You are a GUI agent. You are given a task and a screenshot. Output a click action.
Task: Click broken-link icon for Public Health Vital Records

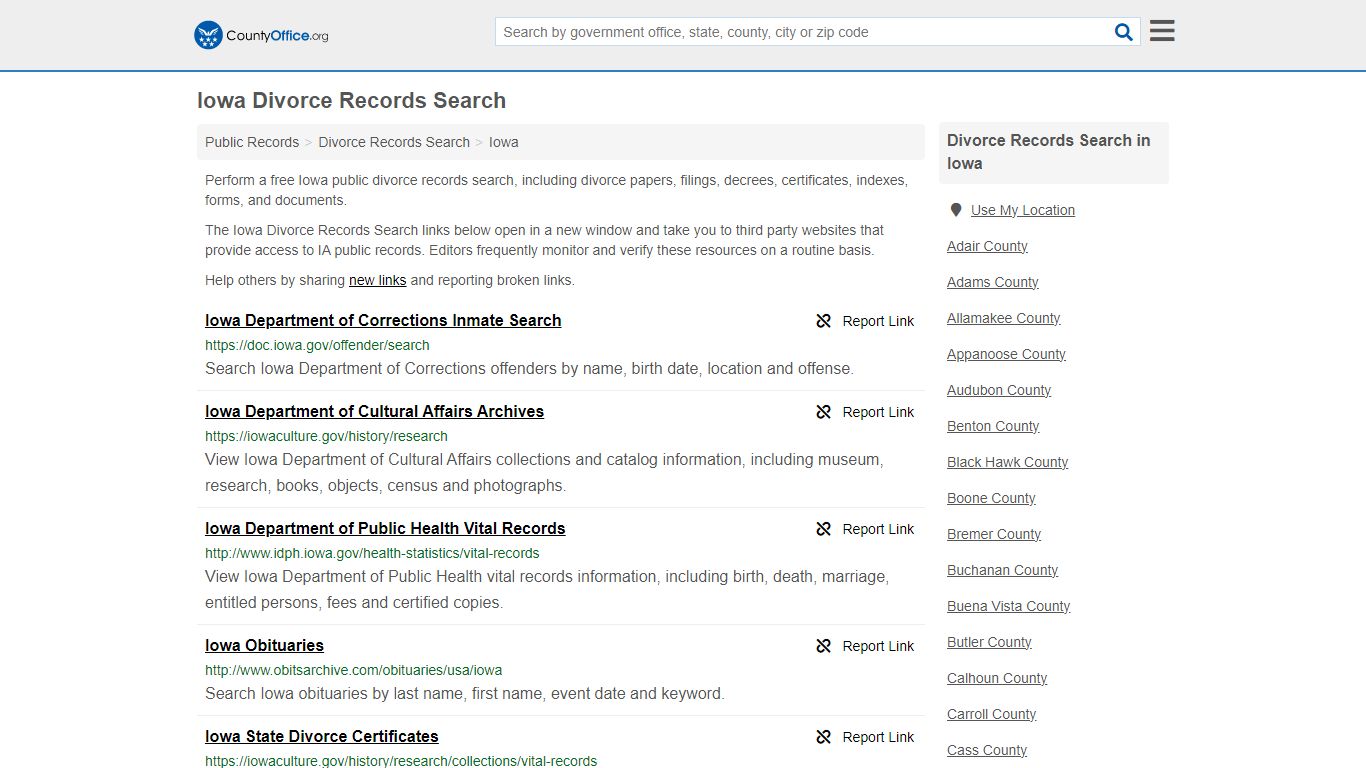click(824, 529)
